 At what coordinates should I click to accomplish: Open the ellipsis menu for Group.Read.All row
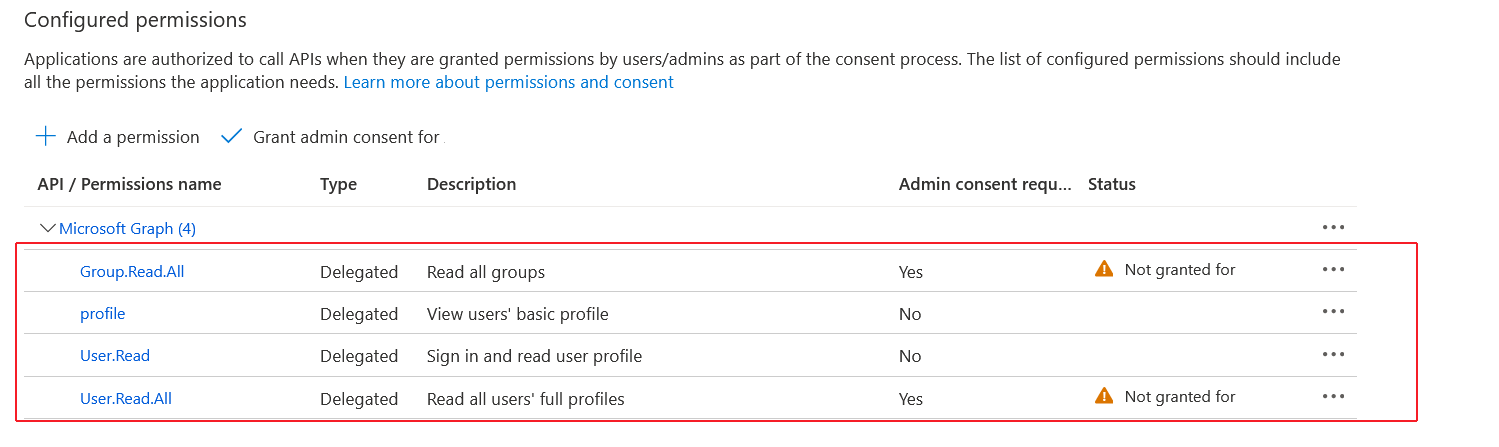1333,270
